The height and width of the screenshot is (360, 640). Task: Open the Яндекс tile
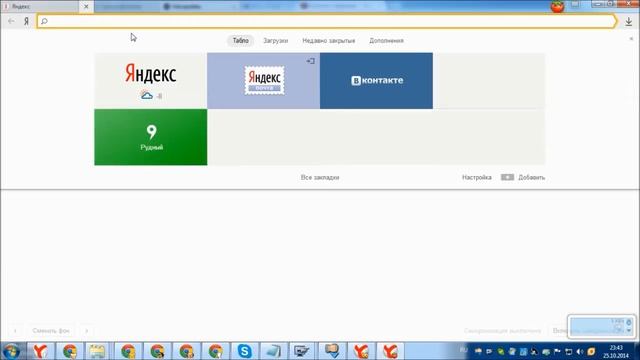[151, 81]
